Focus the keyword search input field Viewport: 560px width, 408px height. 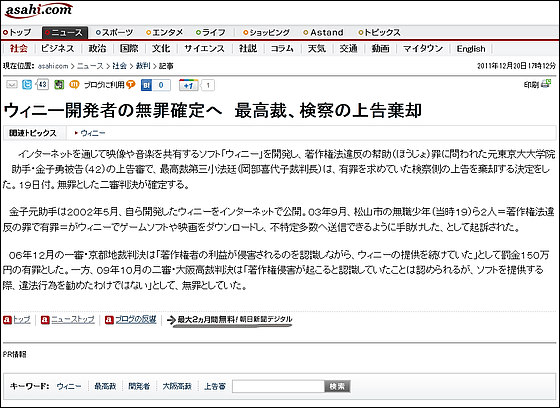coord(278,386)
